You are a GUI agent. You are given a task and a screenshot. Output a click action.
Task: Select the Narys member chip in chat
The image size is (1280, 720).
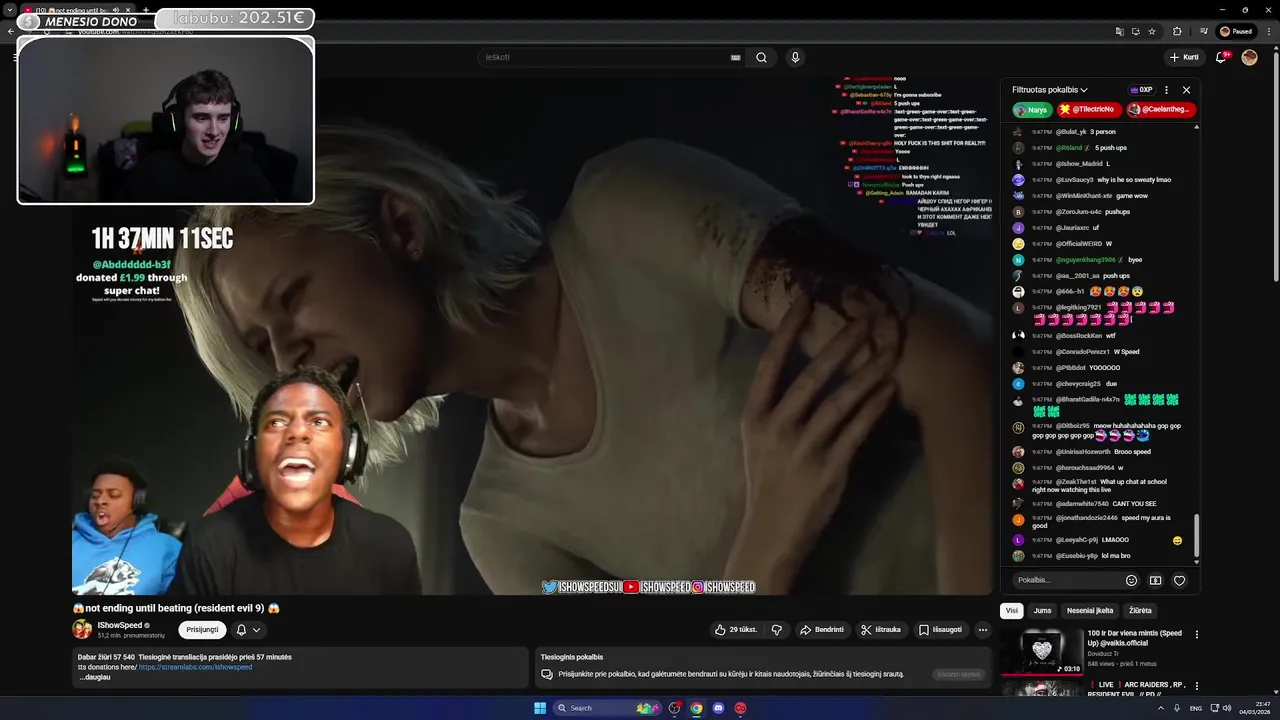(x=1032, y=110)
